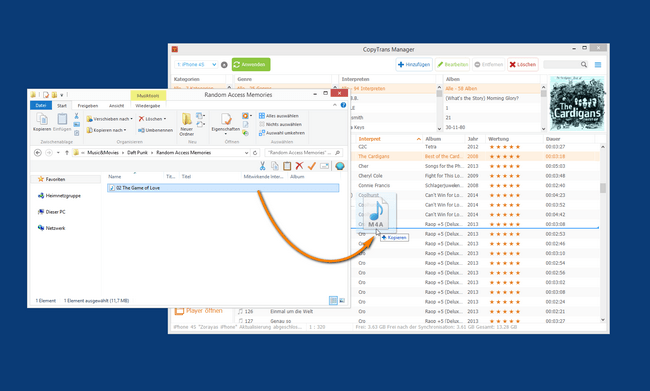Viewport: 650px width, 391px height.
Task: Open quick access toolbar customize arrow
Action: pyautogui.click(x=62, y=95)
